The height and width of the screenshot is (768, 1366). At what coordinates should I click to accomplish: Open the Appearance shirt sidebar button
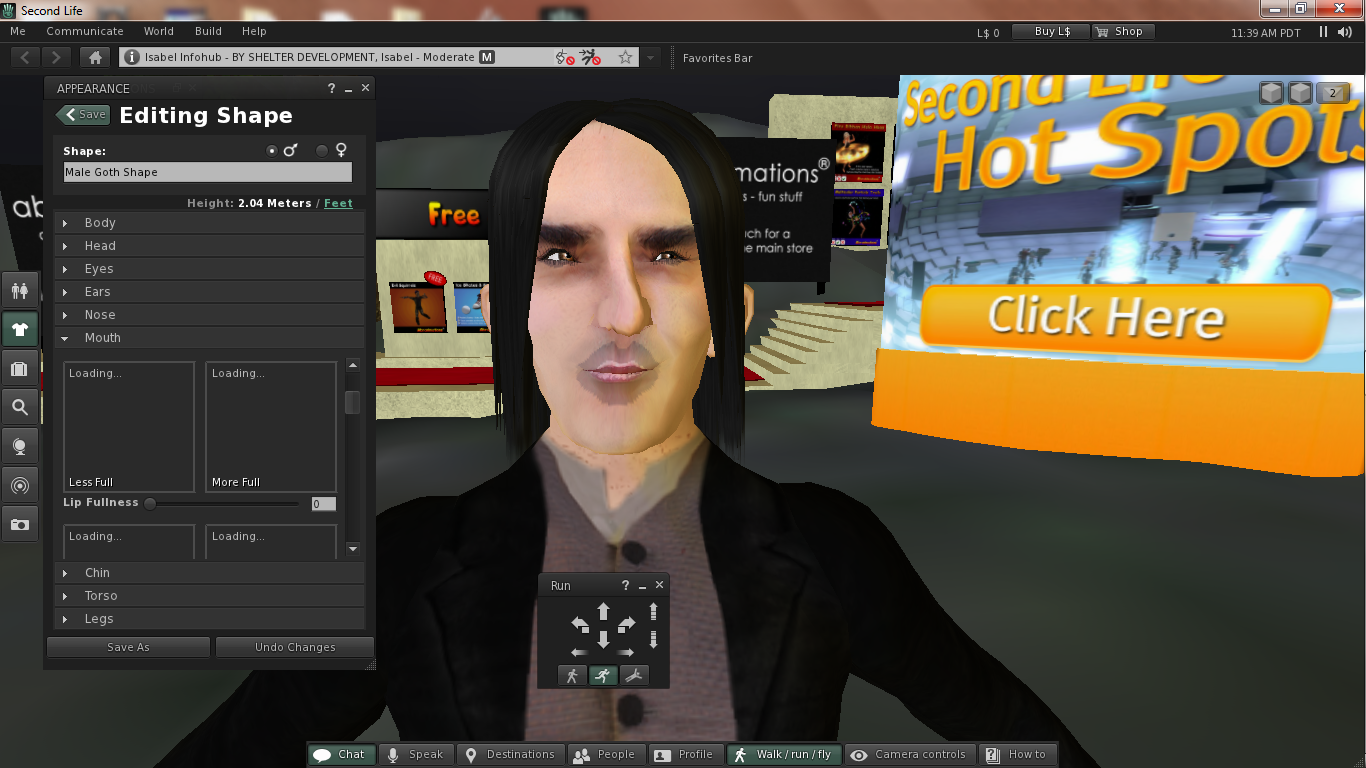(x=20, y=330)
